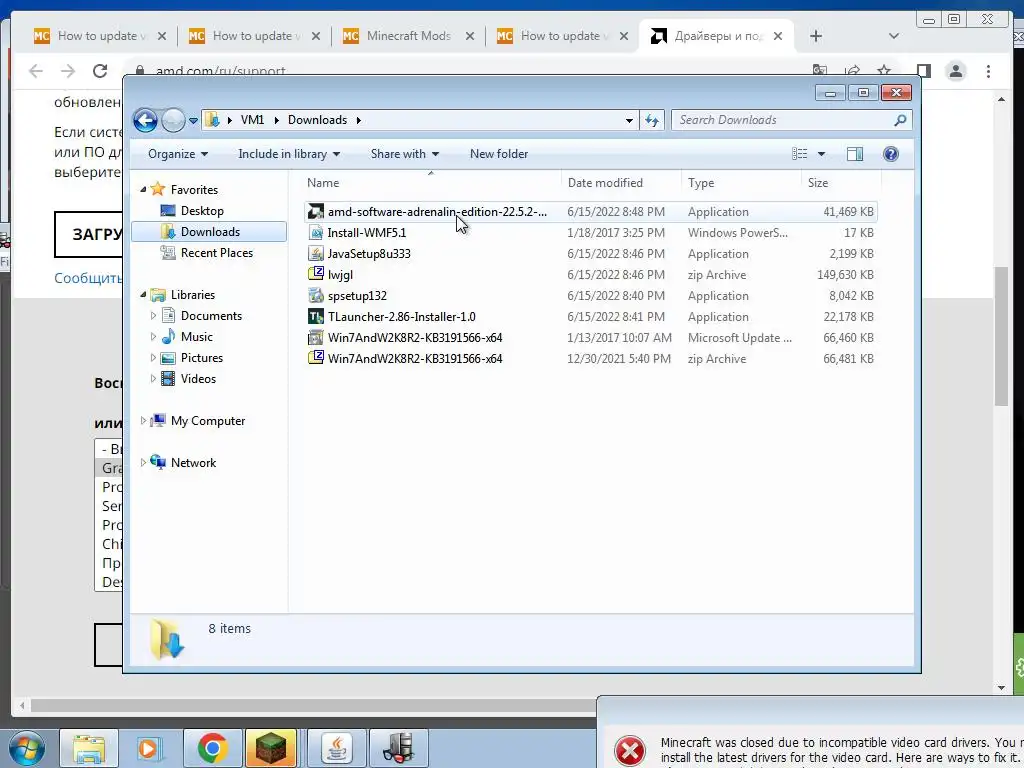Select the Videos library icon
This screenshot has width=1024, height=768.
pyautogui.click(x=168, y=379)
